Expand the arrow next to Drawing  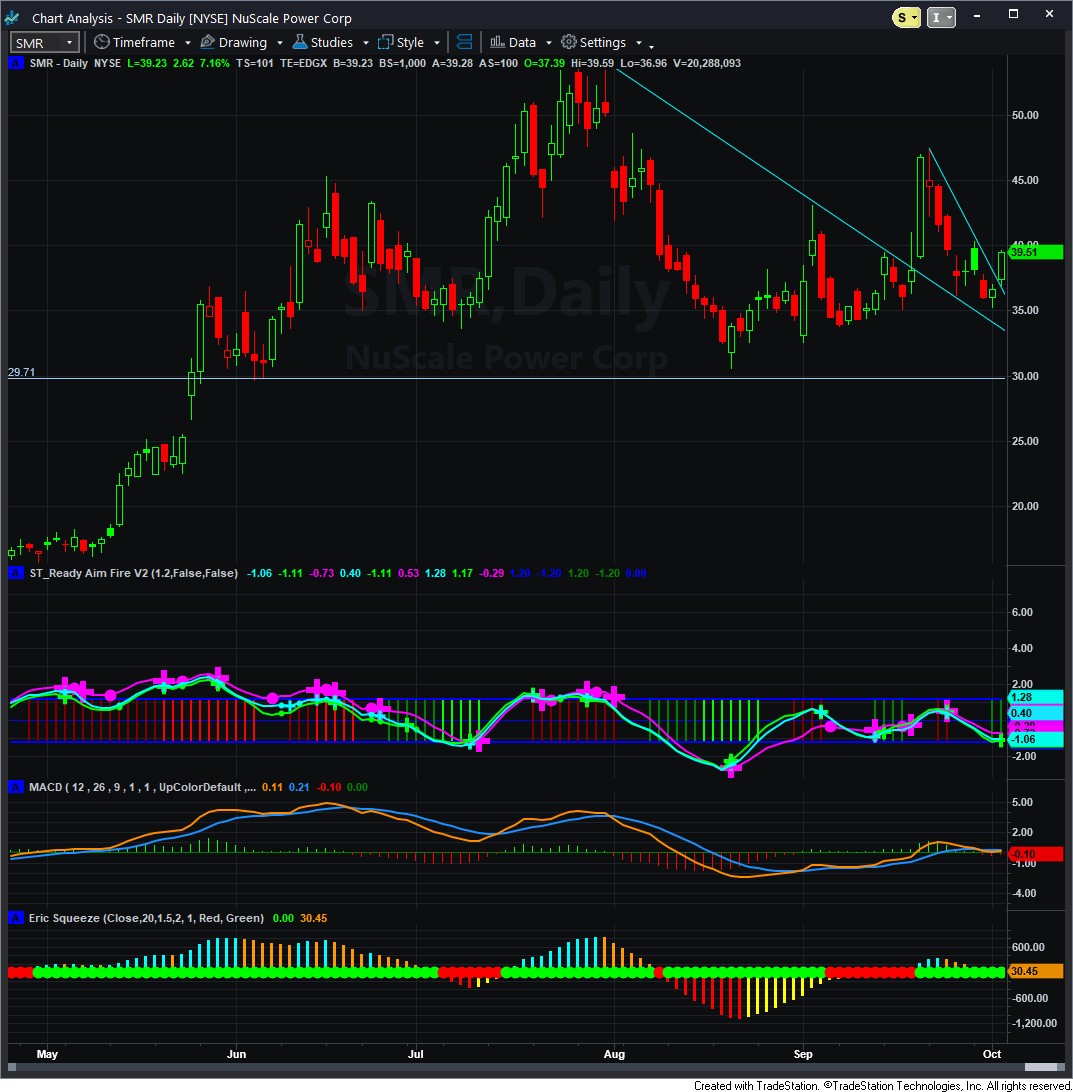coord(280,43)
